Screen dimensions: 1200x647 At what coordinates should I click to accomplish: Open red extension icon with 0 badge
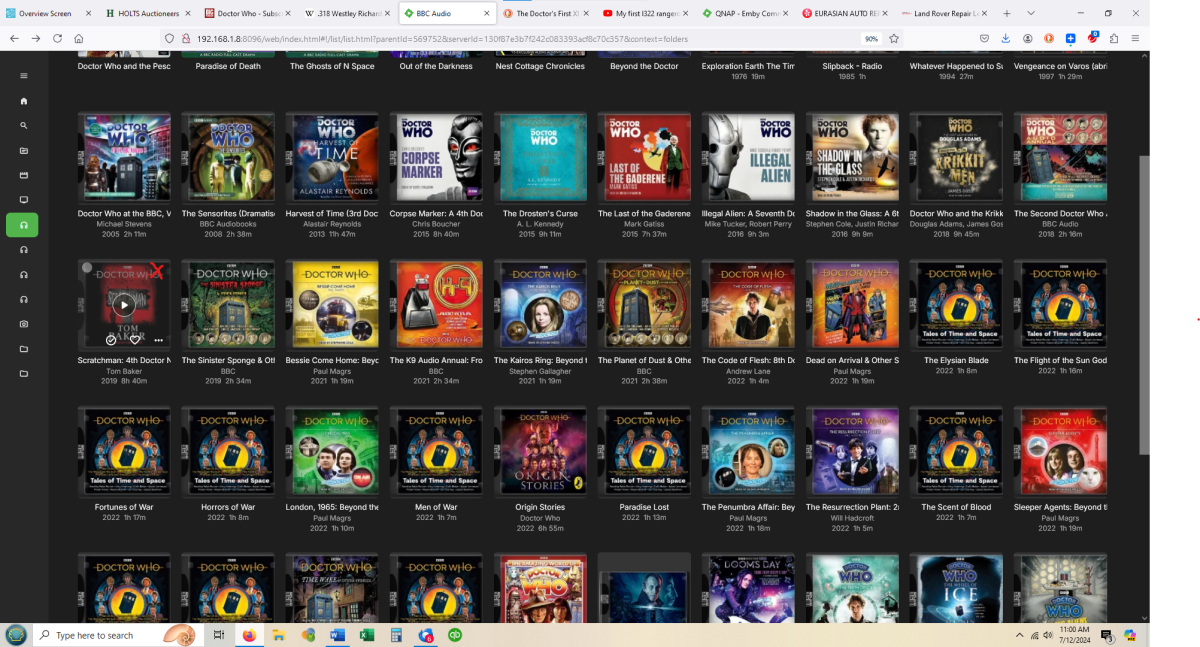(1093, 37)
